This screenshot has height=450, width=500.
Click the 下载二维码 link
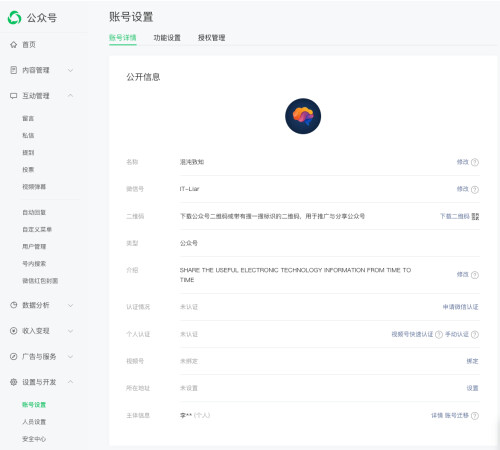coord(455,216)
